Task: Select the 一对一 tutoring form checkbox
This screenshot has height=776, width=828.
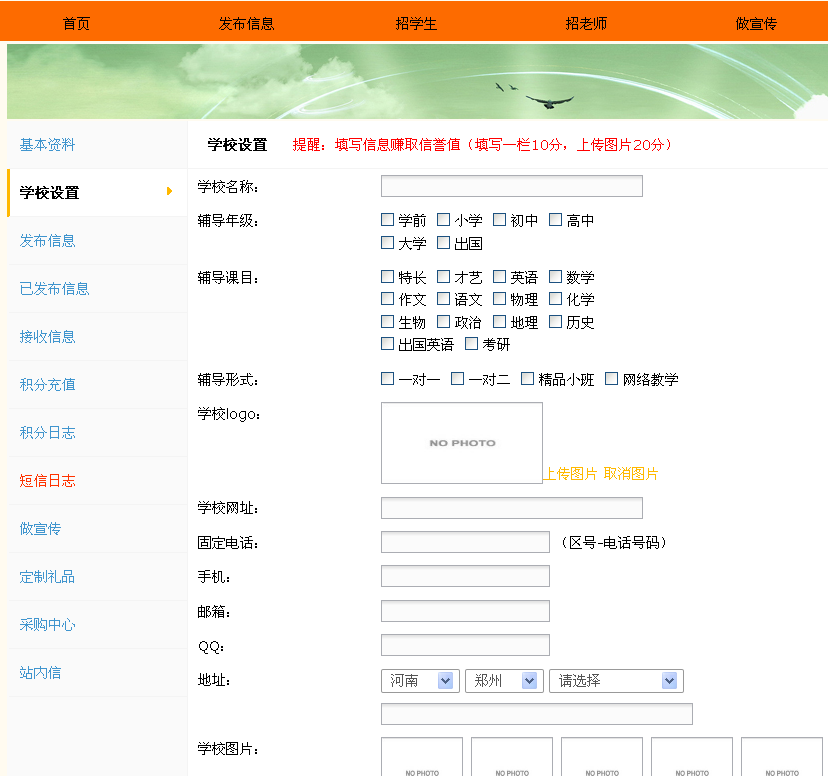Action: click(x=388, y=379)
